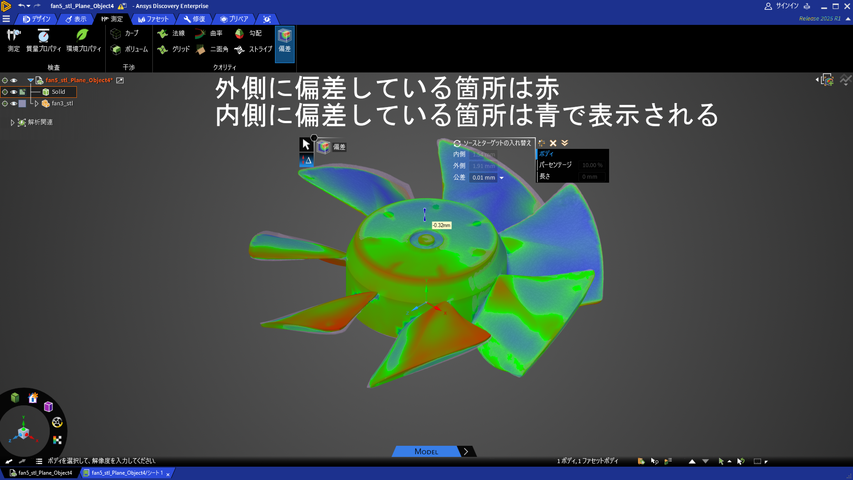Toggle visibility eye for fan3_stl
The height and width of the screenshot is (480, 853).
(13, 103)
